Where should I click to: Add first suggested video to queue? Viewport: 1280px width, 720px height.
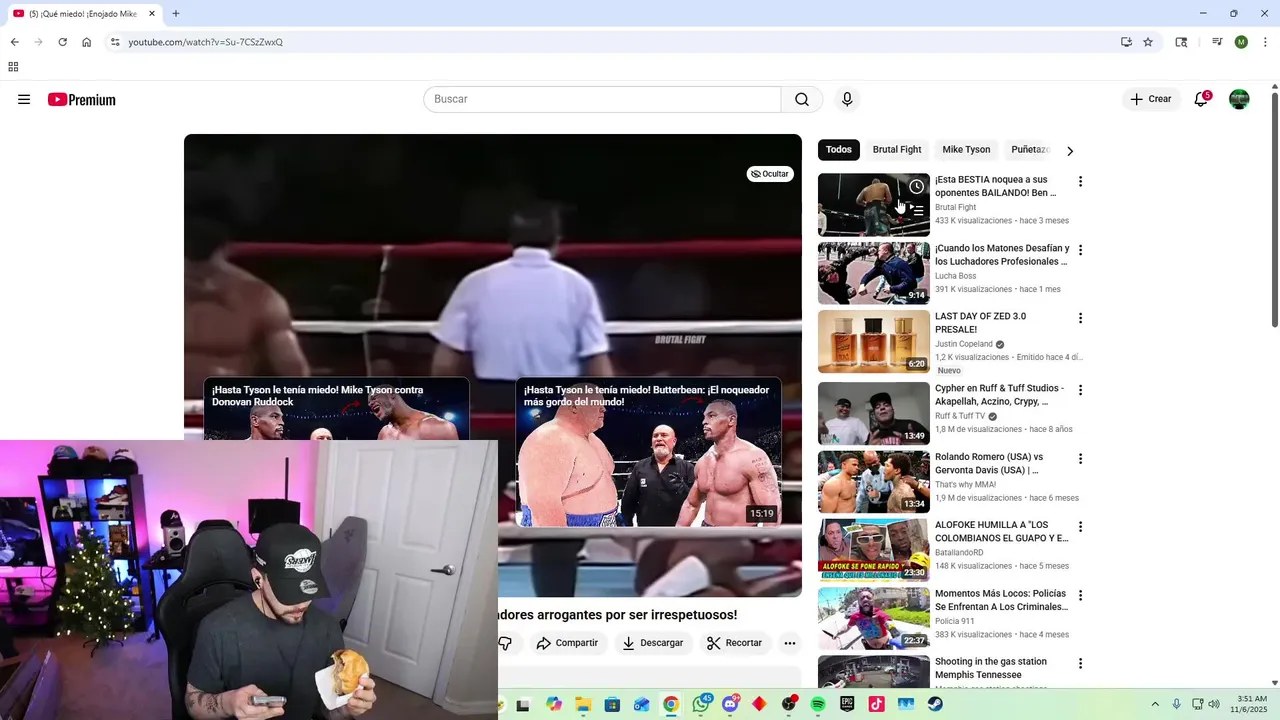click(x=916, y=210)
